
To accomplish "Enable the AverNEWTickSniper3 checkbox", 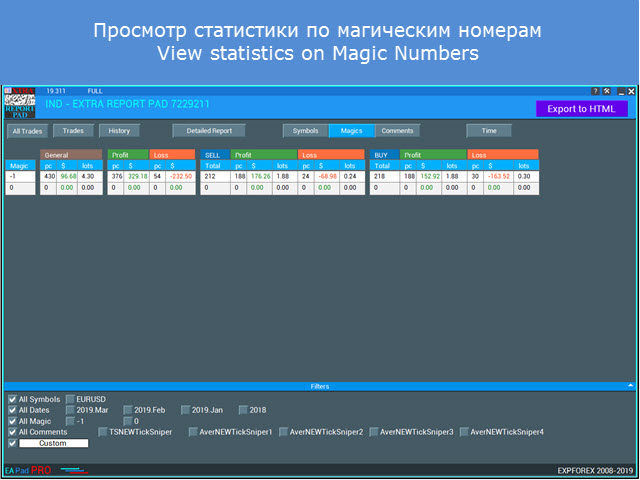I will point(374,432).
